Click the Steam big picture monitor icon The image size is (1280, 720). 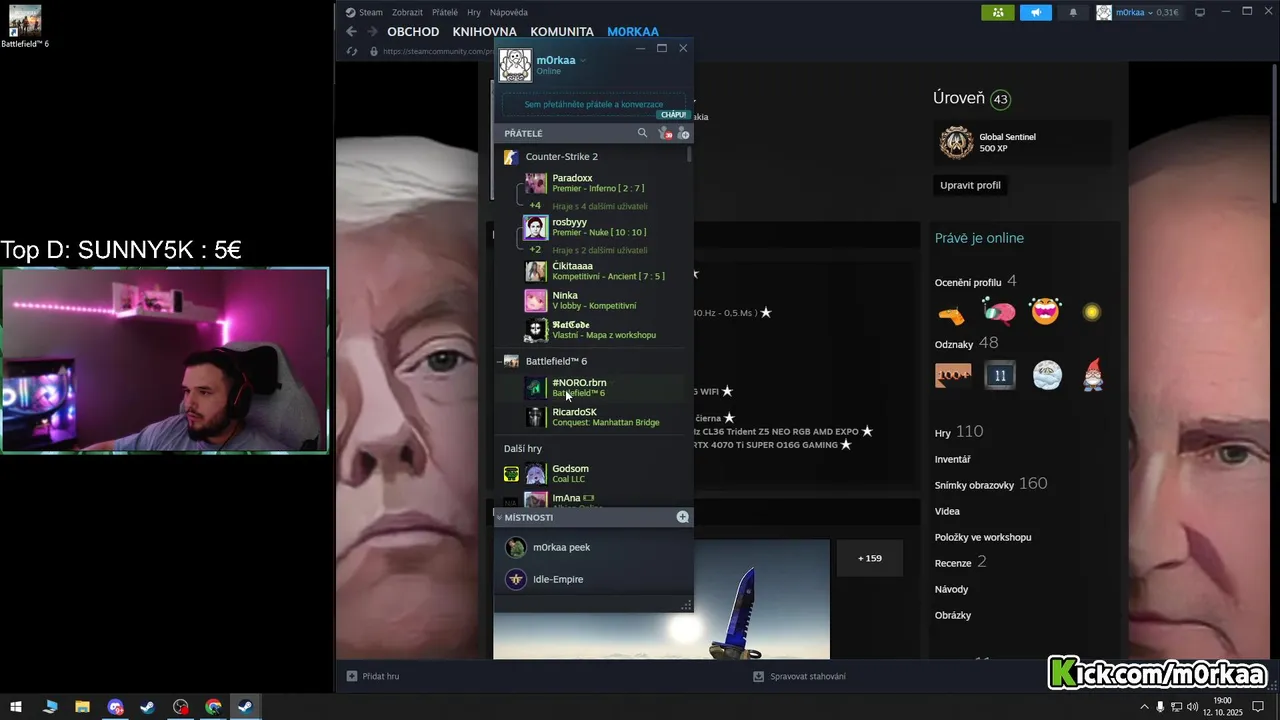click(x=1200, y=12)
